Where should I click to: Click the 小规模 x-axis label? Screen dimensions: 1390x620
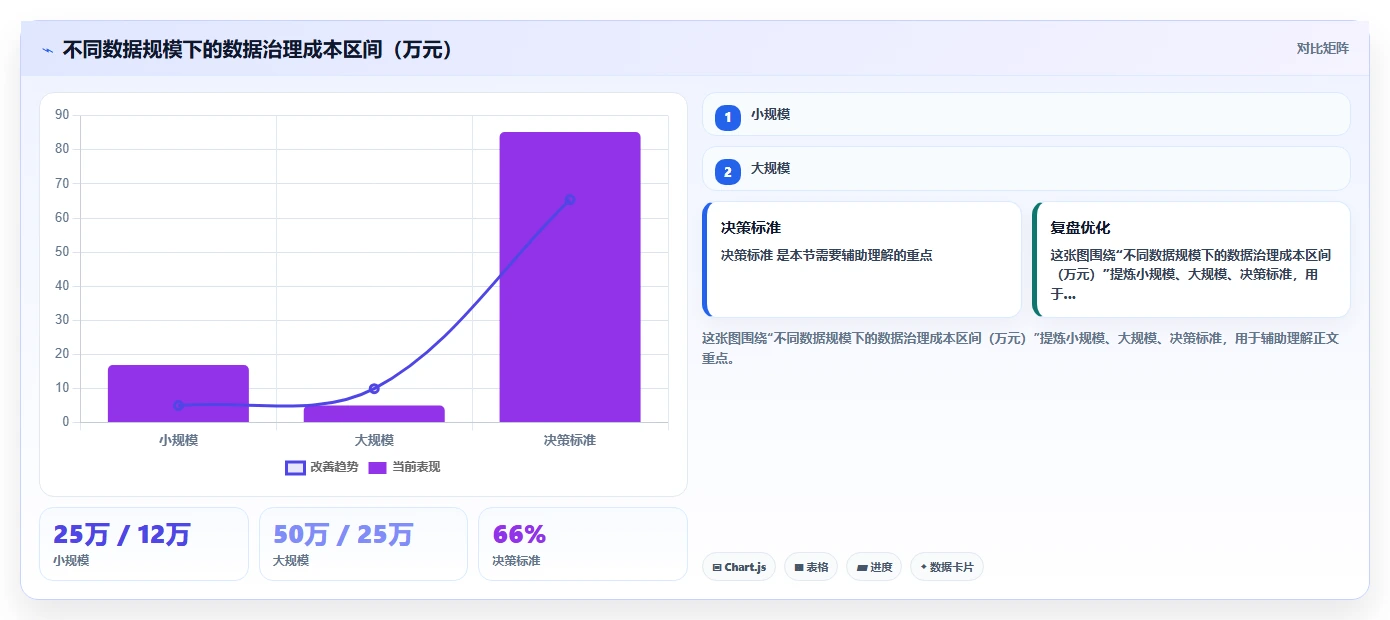click(178, 440)
